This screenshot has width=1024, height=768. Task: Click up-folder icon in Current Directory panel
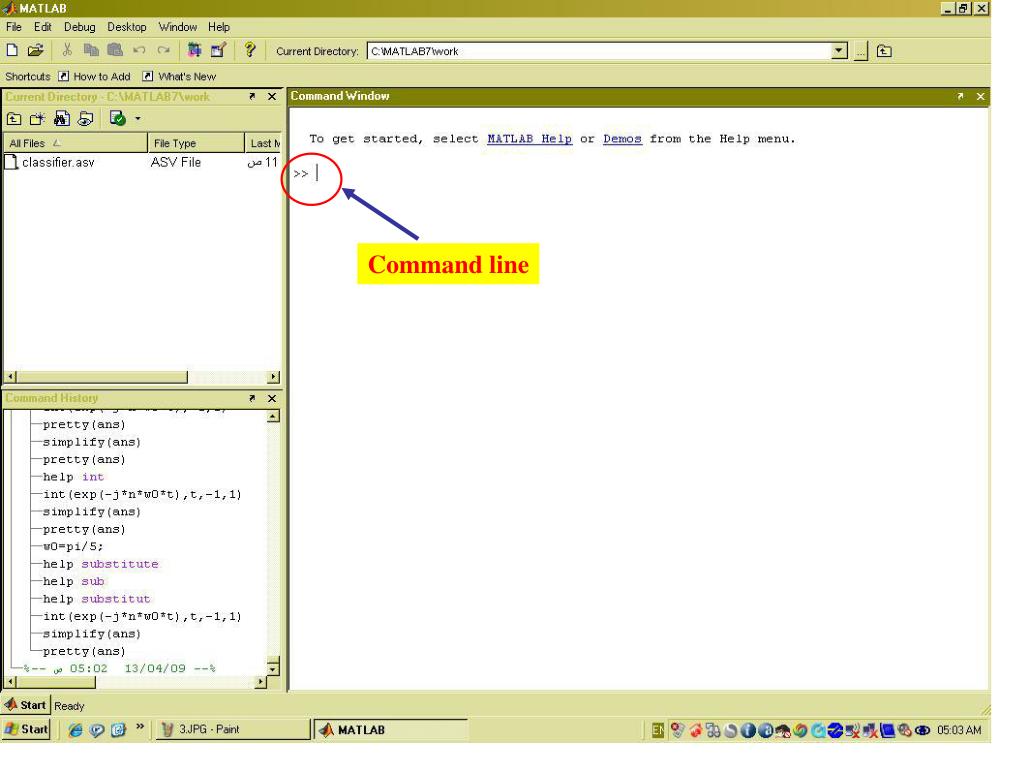click(14, 119)
